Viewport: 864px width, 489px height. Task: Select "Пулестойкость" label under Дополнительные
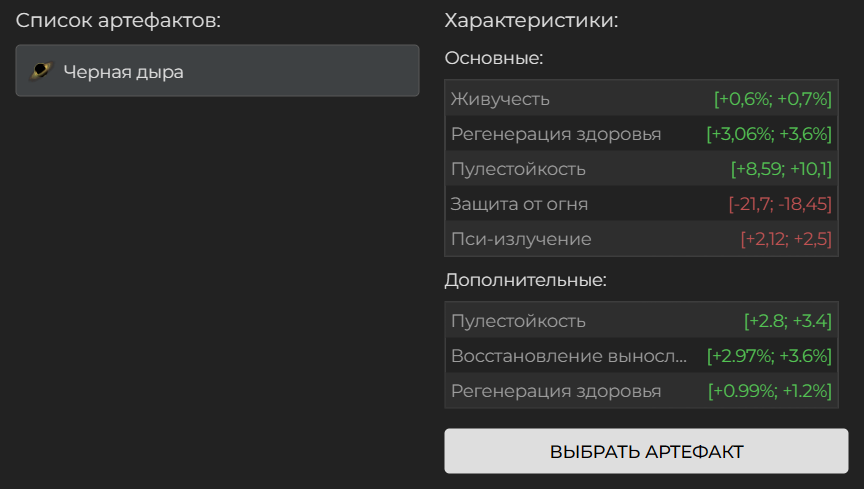click(518, 321)
